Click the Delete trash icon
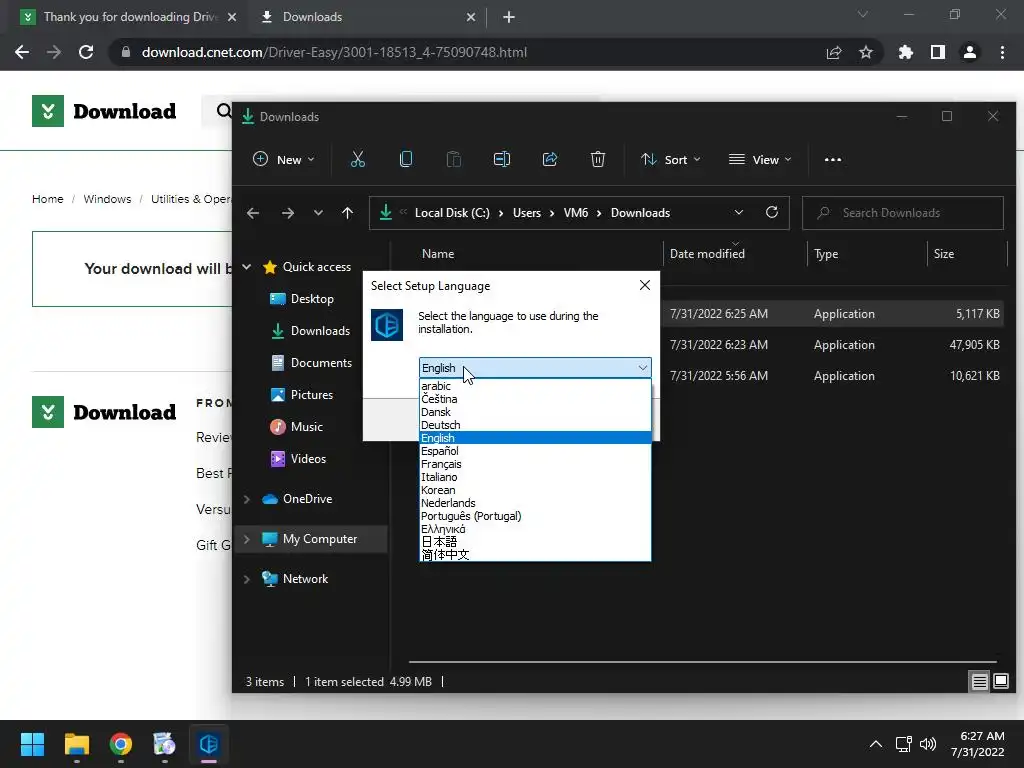The image size is (1024, 768). coord(598,159)
